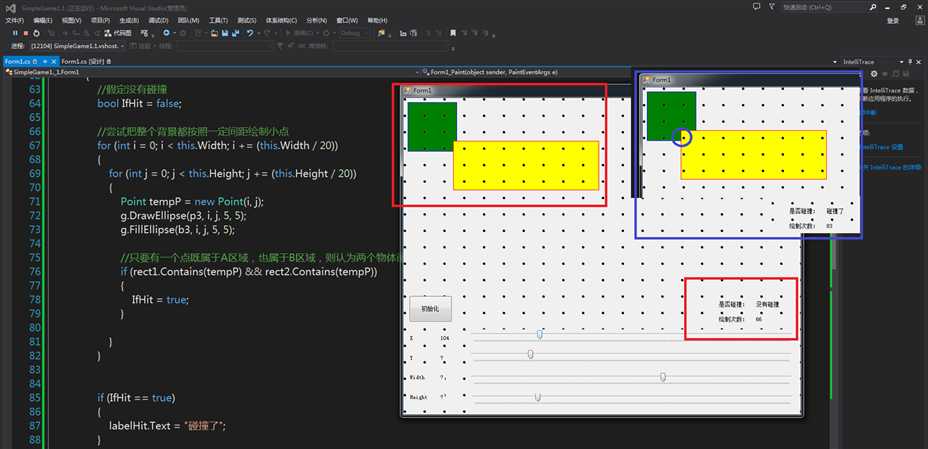Open the Debug menu
This screenshot has height=449, width=928.
[x=159, y=20]
